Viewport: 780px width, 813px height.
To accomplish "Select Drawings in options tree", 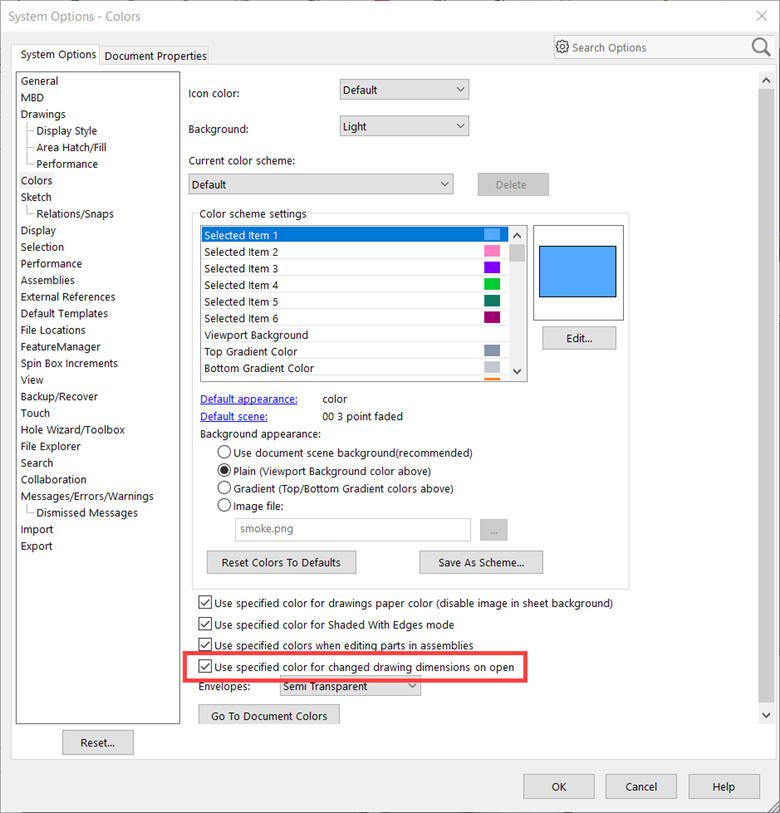I will tap(43, 114).
